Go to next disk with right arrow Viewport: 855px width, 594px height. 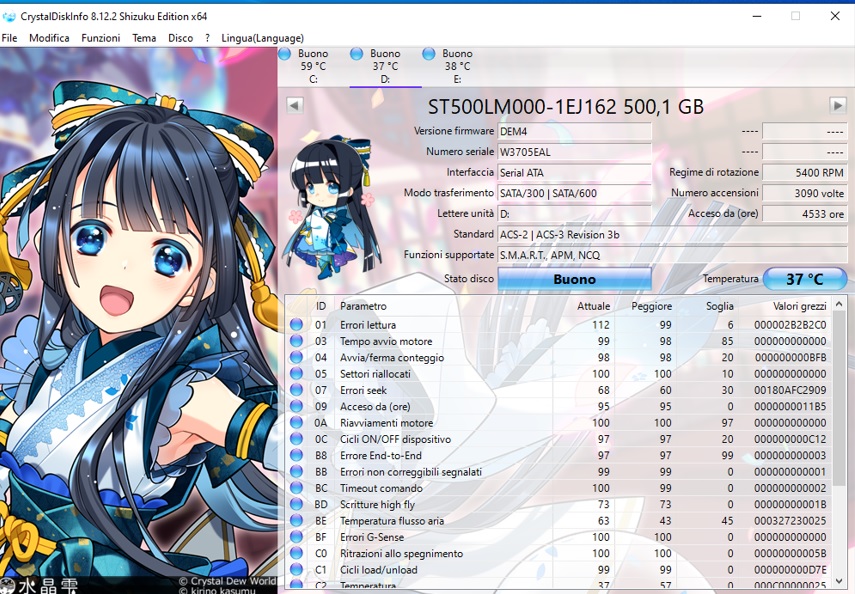838,105
